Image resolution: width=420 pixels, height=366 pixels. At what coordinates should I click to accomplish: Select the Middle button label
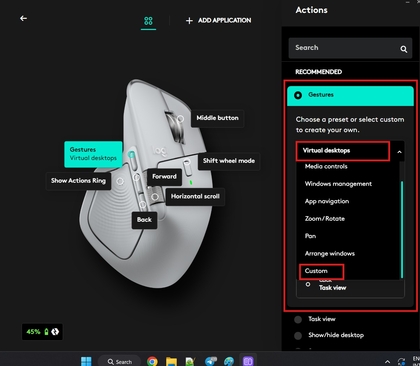click(217, 118)
